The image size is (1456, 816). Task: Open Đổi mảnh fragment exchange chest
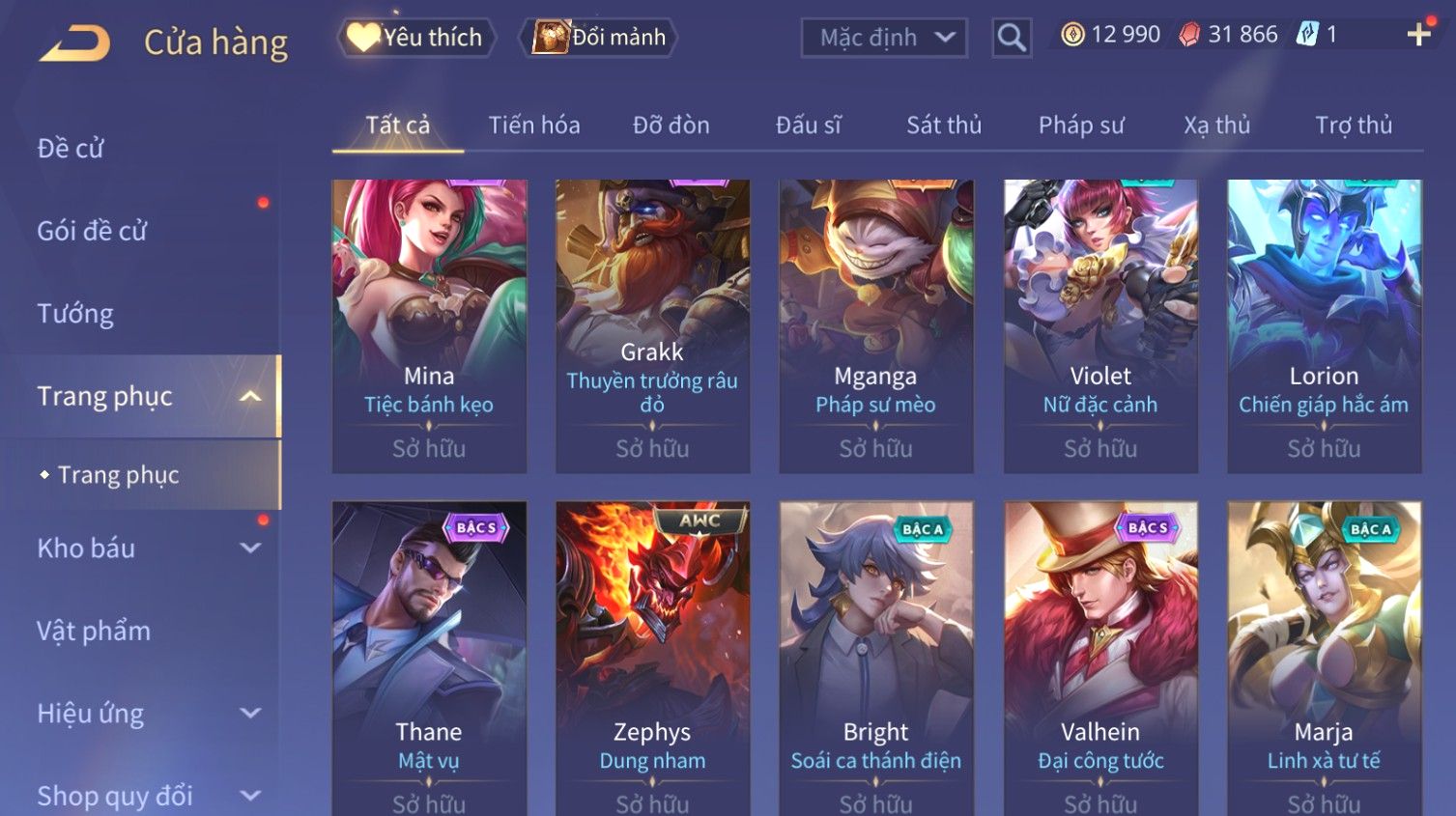[599, 38]
